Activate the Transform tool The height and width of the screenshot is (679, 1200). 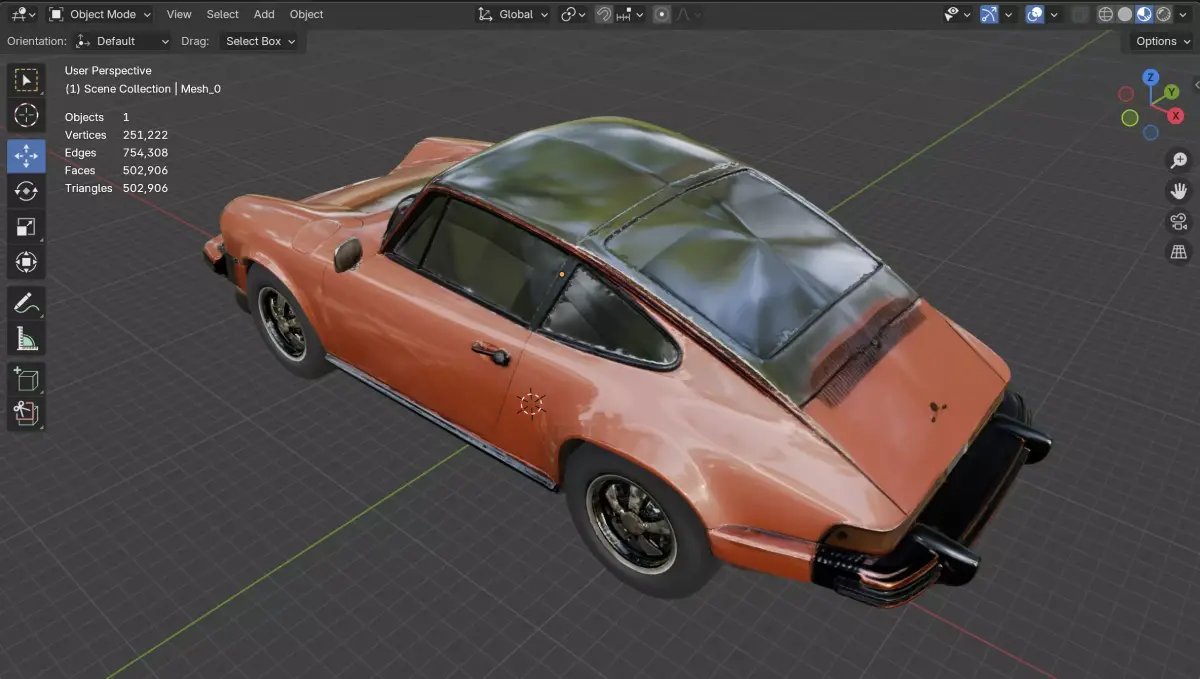[x=26, y=263]
